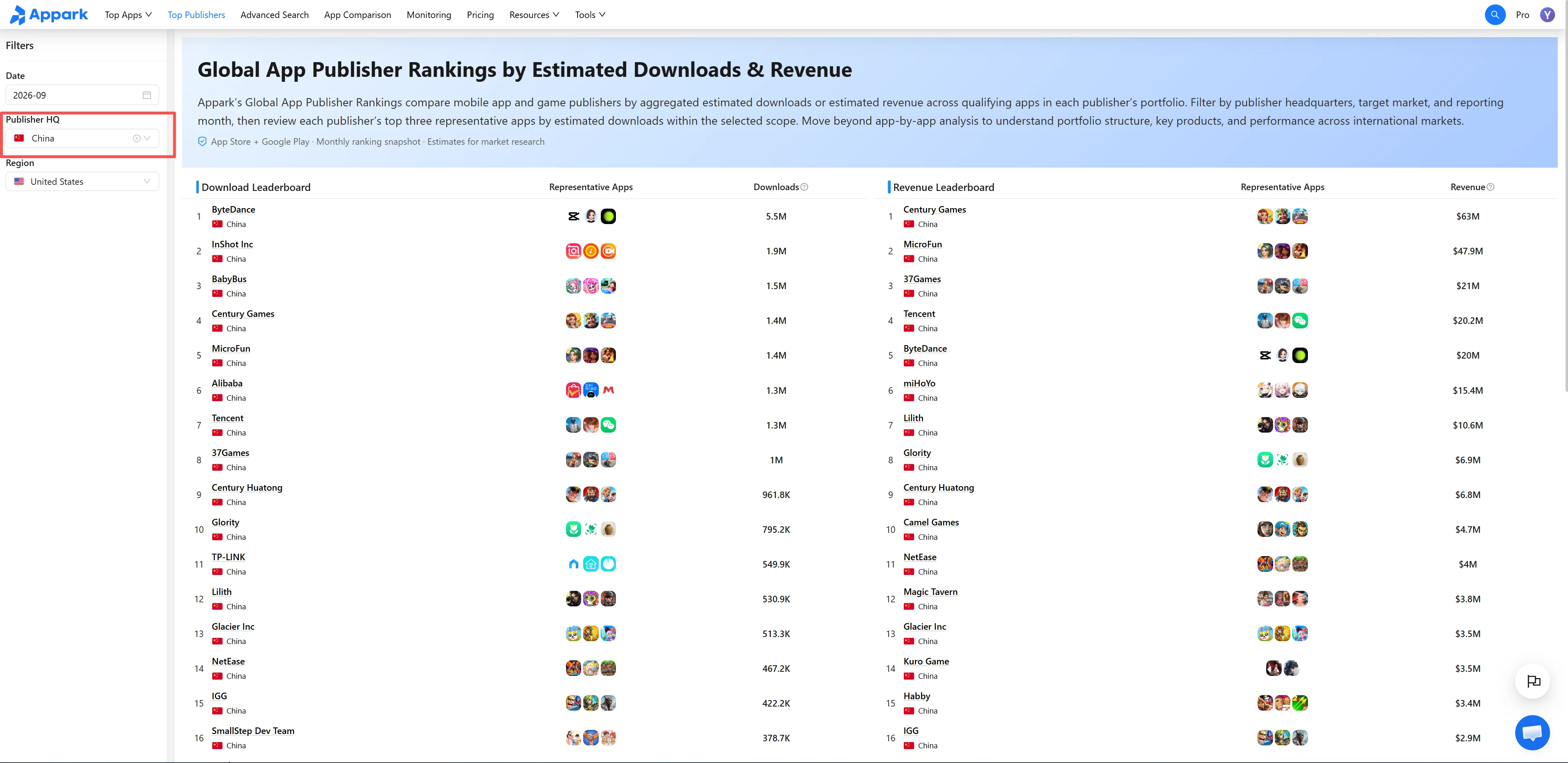The image size is (1568, 763).
Task: Click the Magic Tavern publisher link
Action: click(x=930, y=592)
